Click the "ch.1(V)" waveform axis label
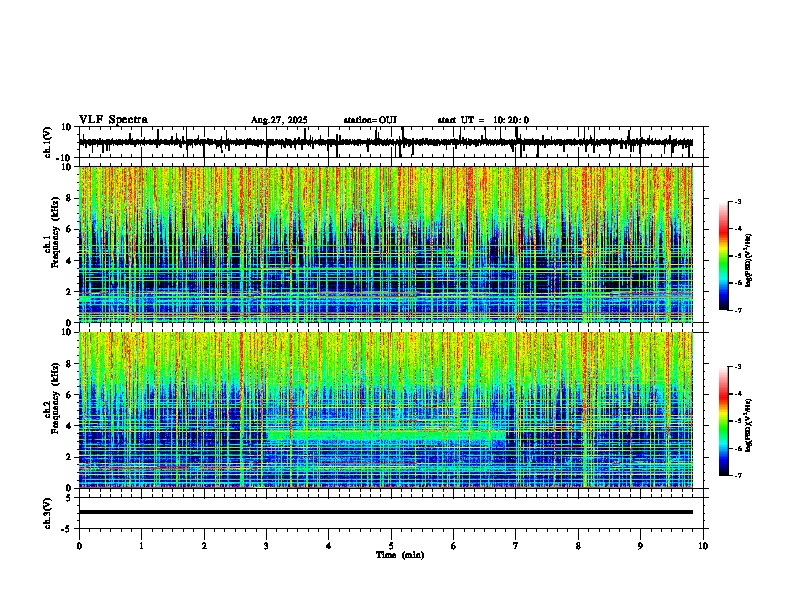The width and height of the screenshot is (792, 612). pyautogui.click(x=47, y=142)
